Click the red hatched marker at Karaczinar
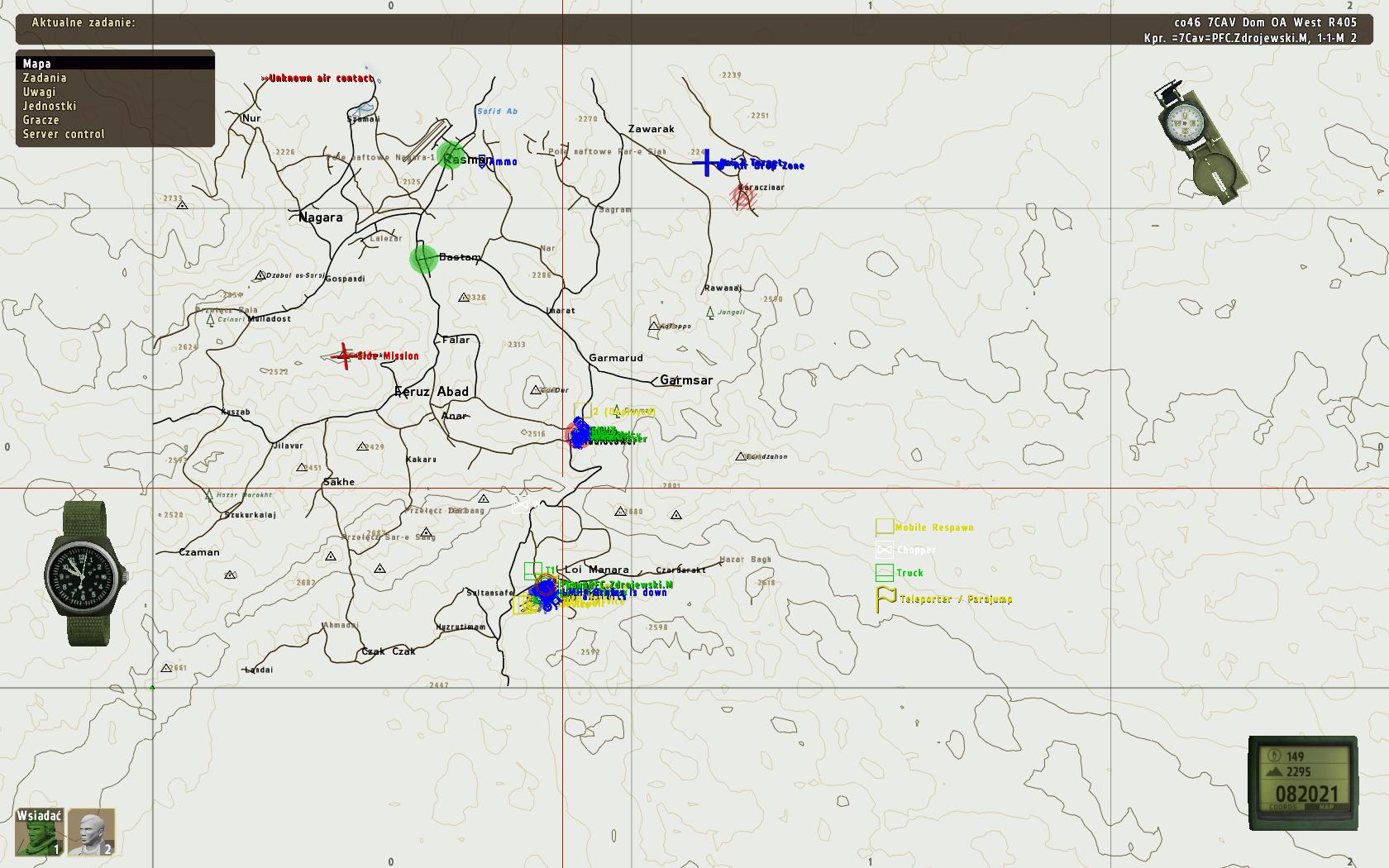1389x868 pixels. pyautogui.click(x=743, y=197)
